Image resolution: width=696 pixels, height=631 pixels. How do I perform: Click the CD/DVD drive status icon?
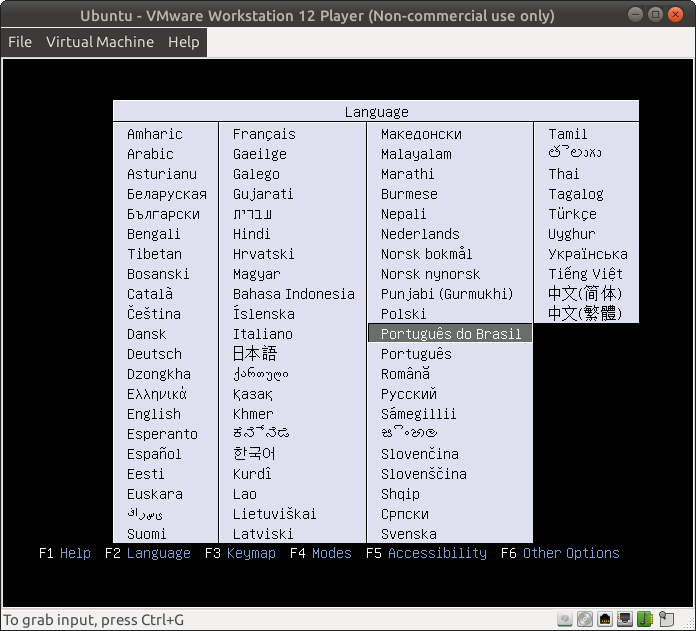tap(585, 619)
